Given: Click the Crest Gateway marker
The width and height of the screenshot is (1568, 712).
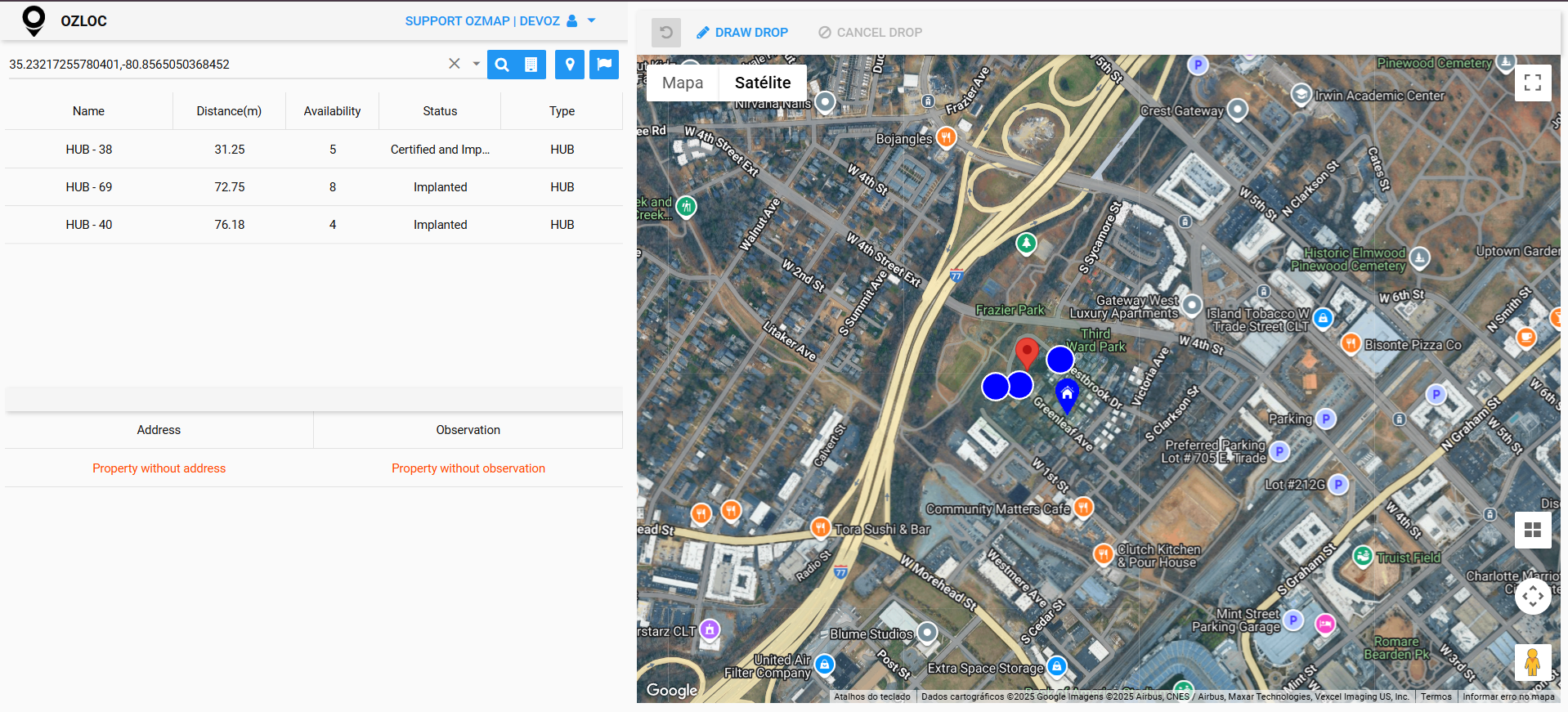Looking at the screenshot, I should (1238, 109).
